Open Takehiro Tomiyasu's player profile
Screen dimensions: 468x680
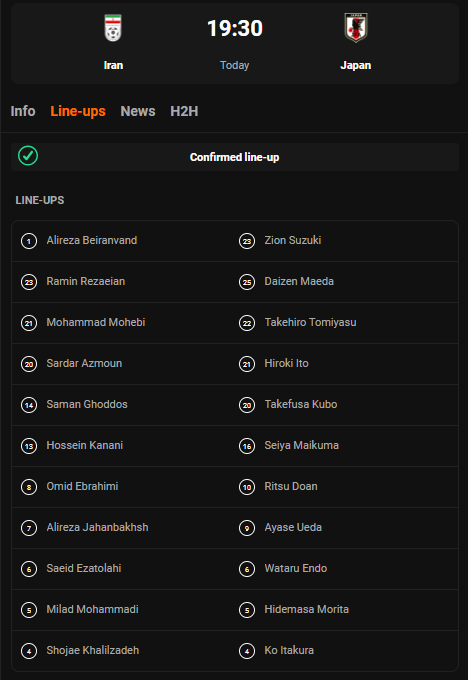click(311, 322)
